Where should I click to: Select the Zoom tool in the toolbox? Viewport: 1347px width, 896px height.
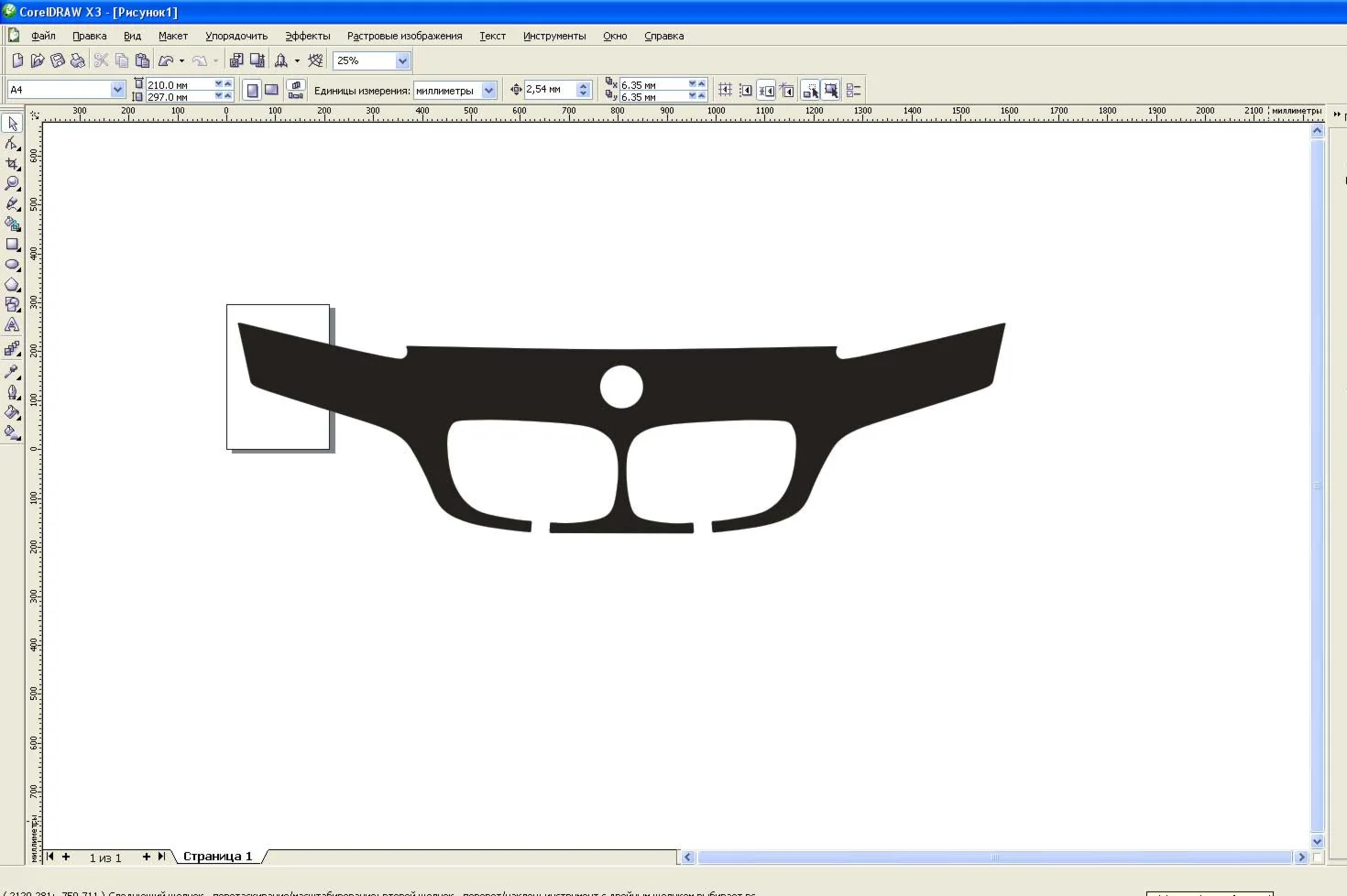12,183
